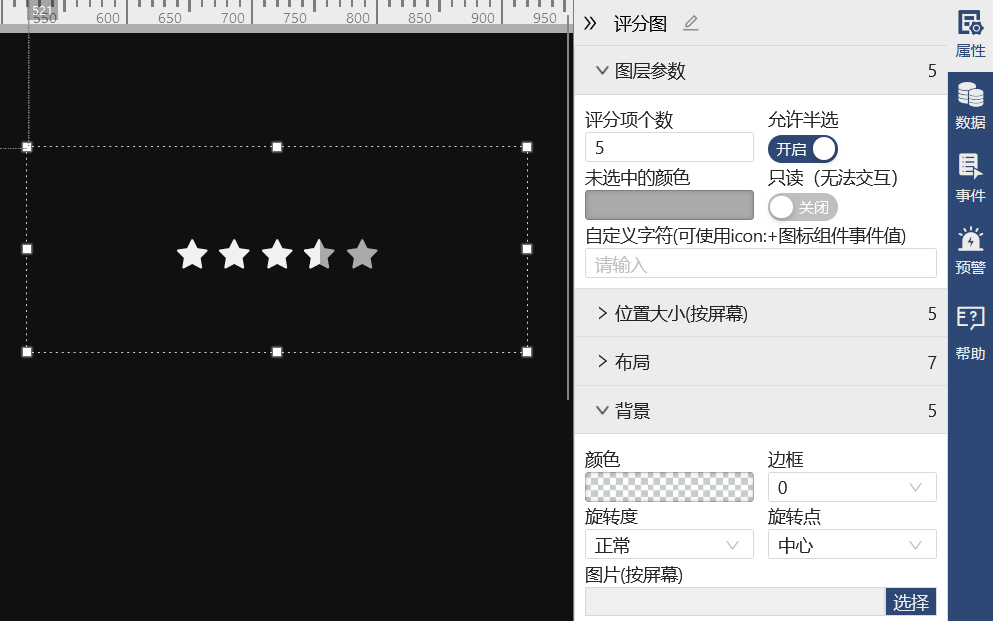Click the grey fifth star
The width and height of the screenshot is (993, 621).
[362, 254]
